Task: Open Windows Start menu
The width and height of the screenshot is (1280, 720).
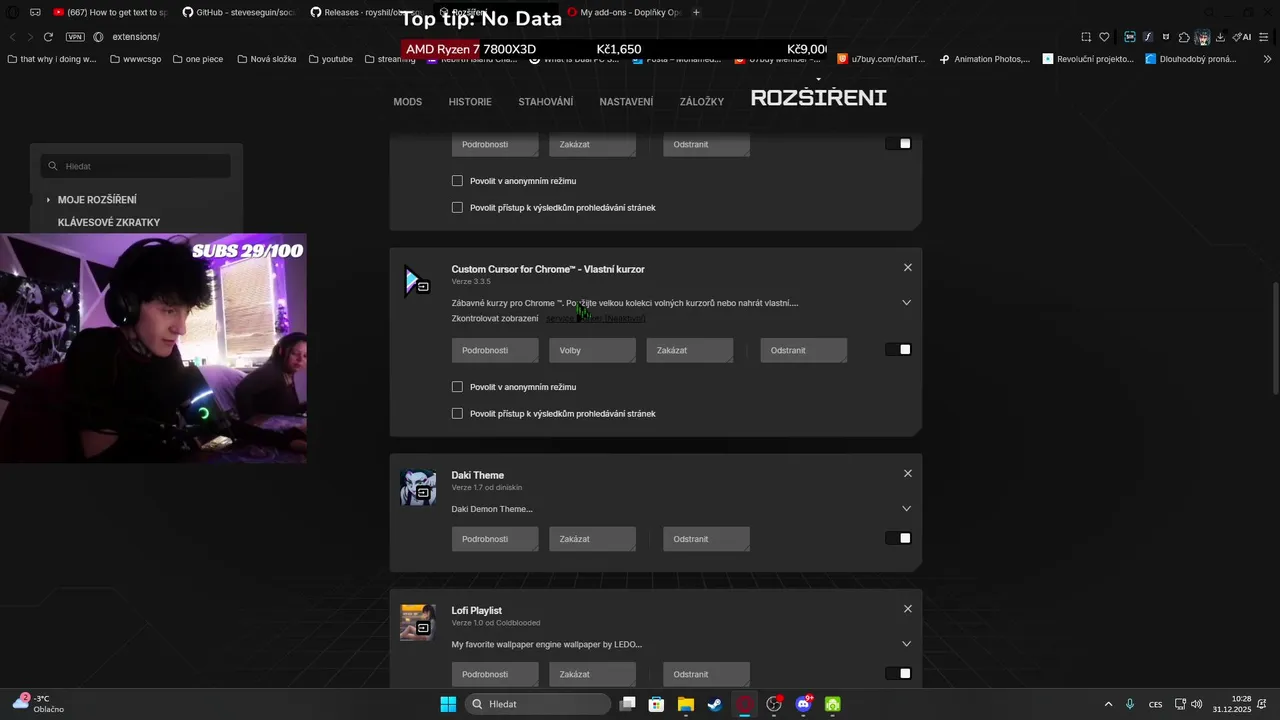Action: [448, 704]
